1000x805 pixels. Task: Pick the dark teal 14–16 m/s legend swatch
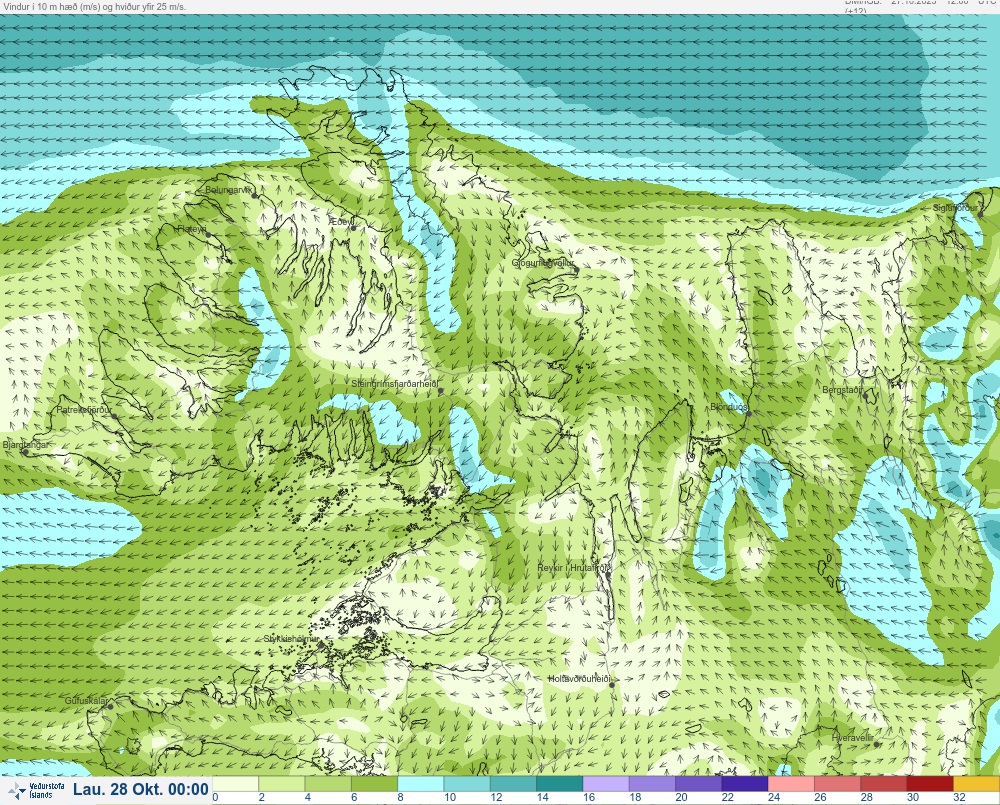click(560, 784)
